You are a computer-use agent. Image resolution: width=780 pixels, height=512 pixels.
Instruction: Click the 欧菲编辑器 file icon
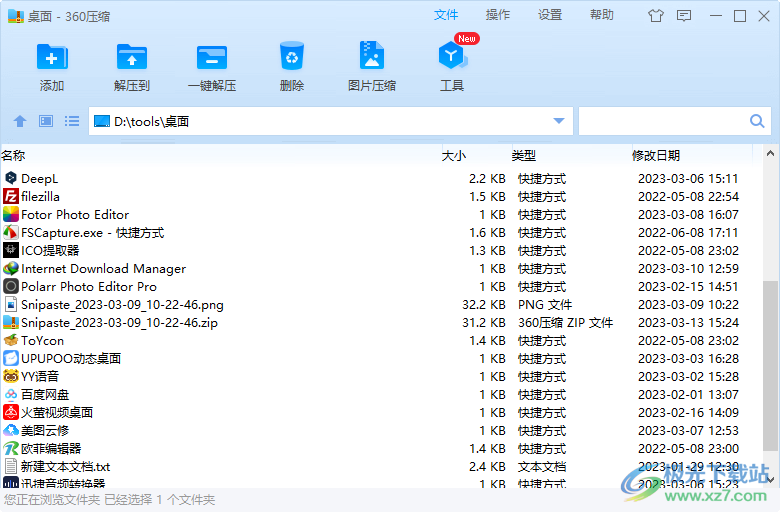click(x=11, y=448)
